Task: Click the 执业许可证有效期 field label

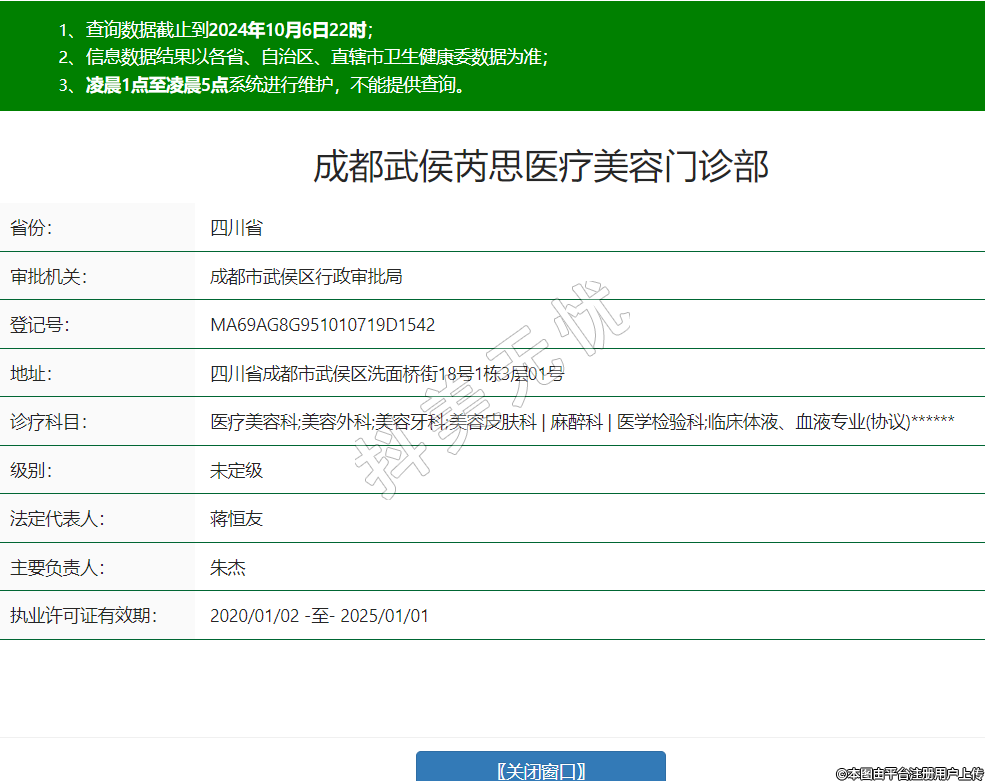Action: pos(83,616)
